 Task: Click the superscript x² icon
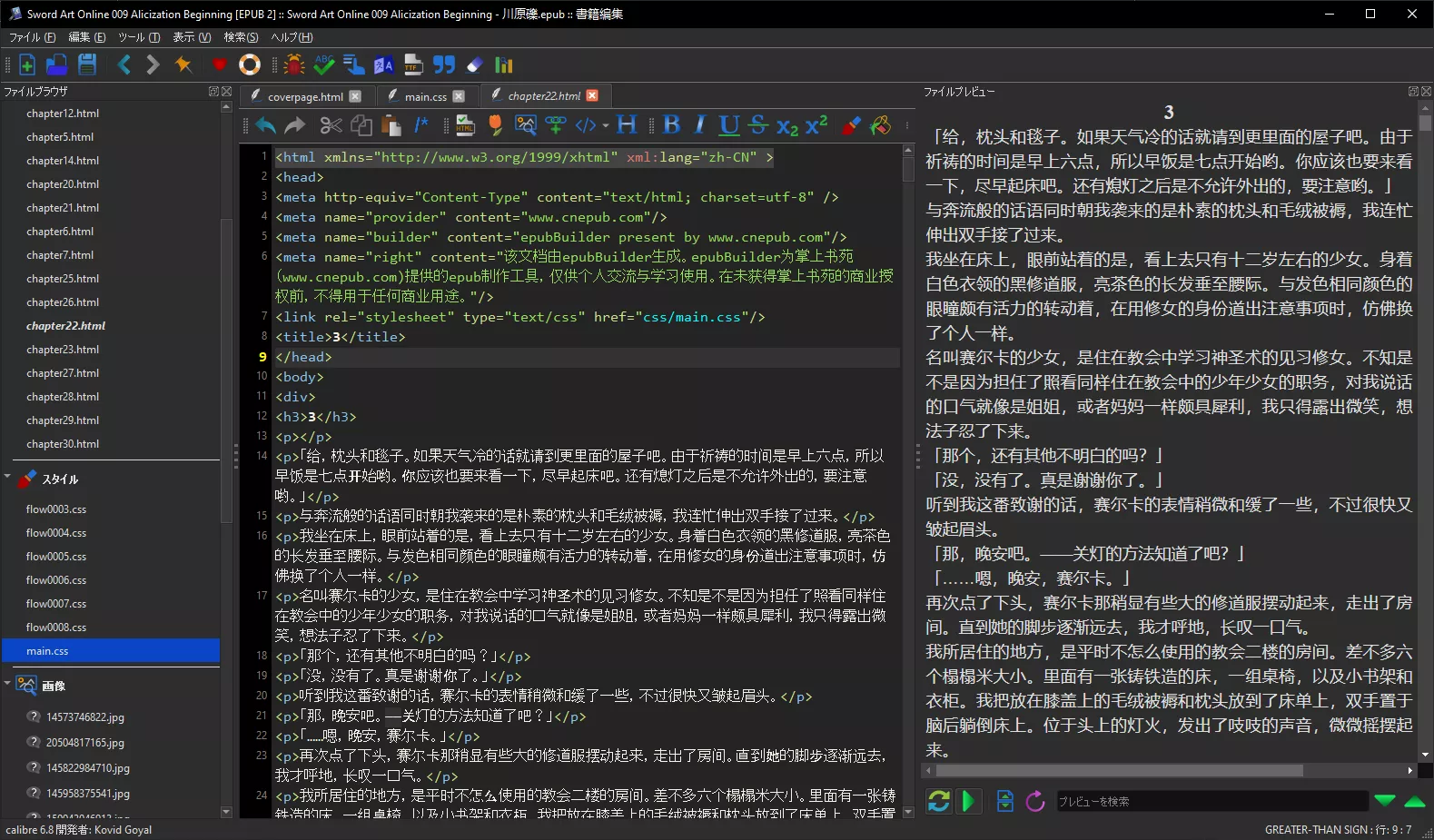point(816,125)
